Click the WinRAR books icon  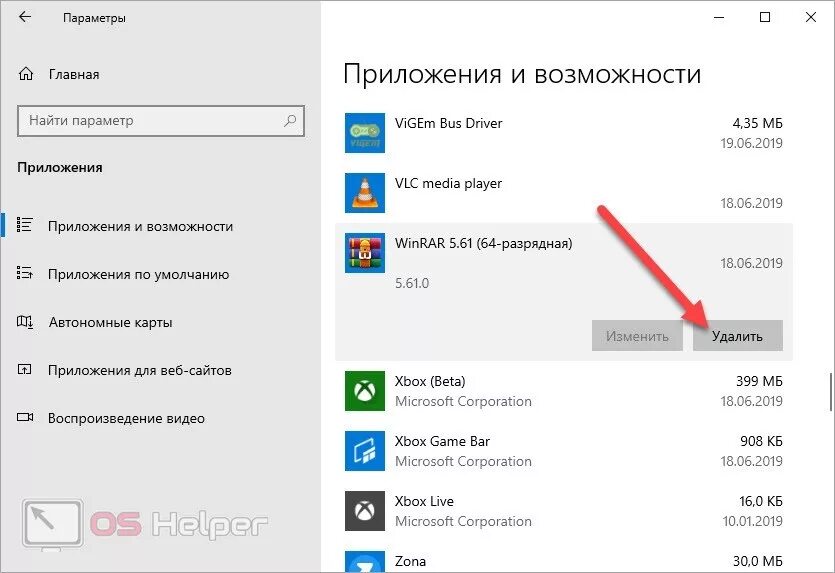pos(365,253)
